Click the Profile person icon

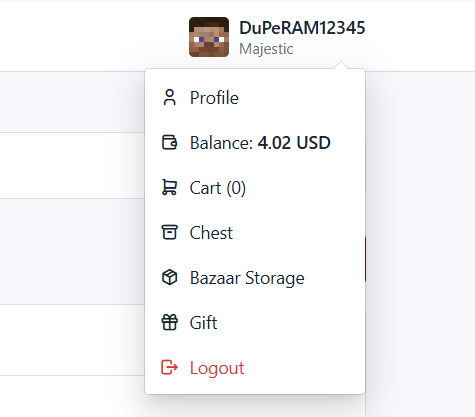tap(169, 98)
